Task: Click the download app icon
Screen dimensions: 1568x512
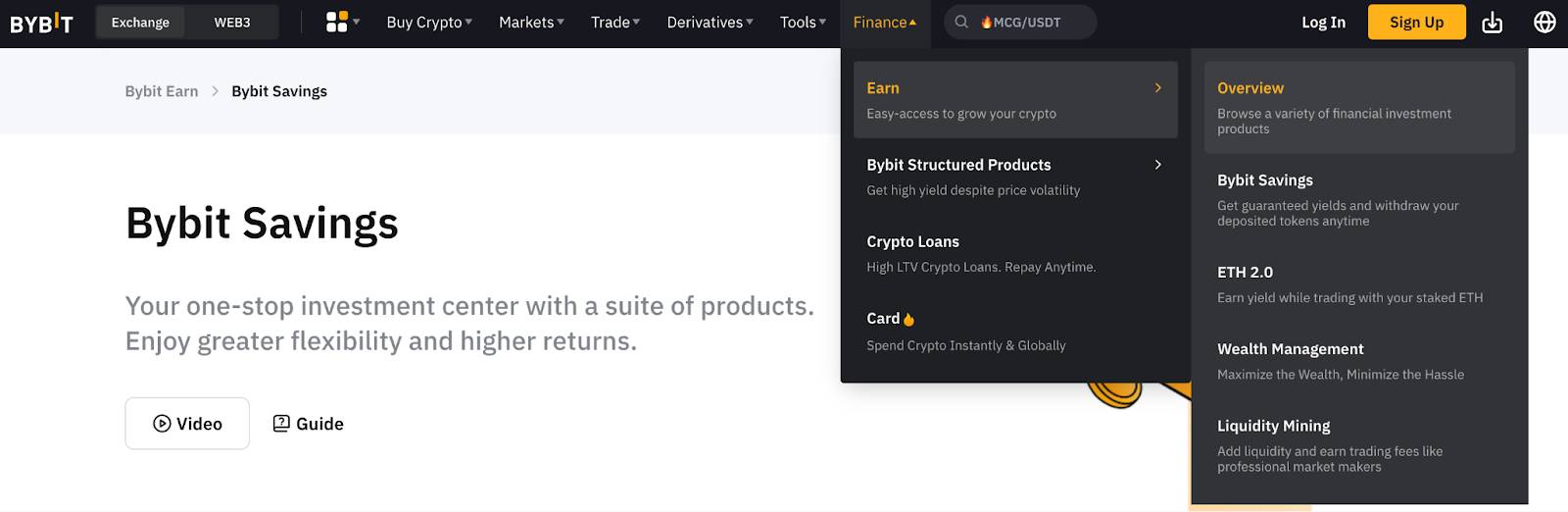Action: 1492,22
